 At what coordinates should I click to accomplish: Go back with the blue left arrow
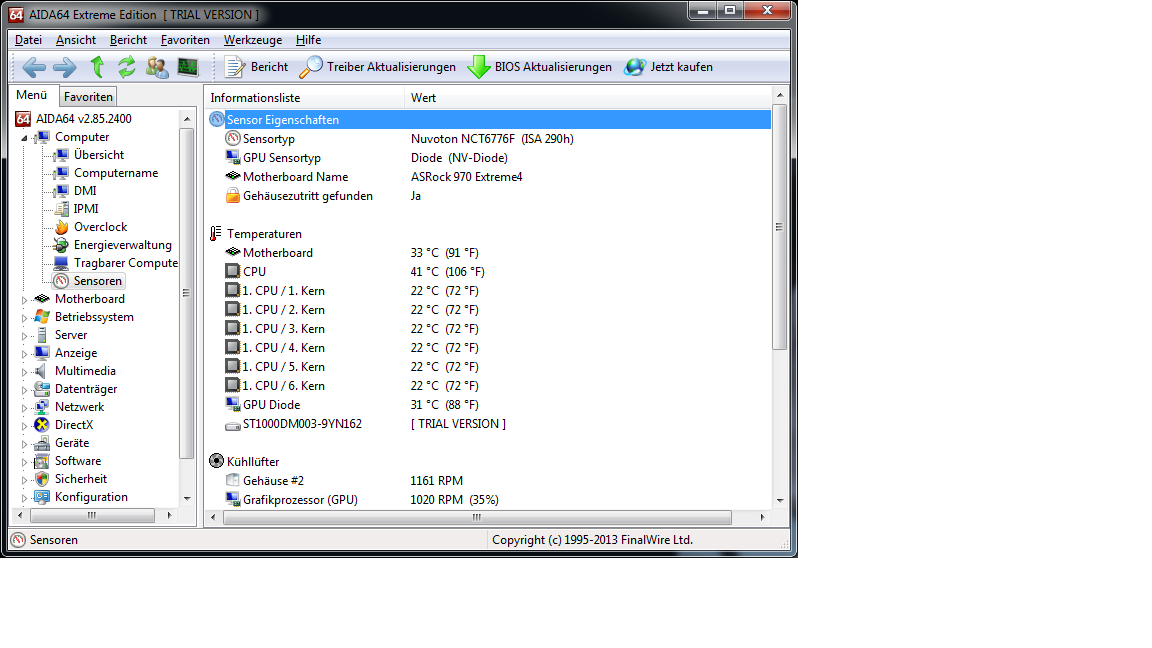34,68
